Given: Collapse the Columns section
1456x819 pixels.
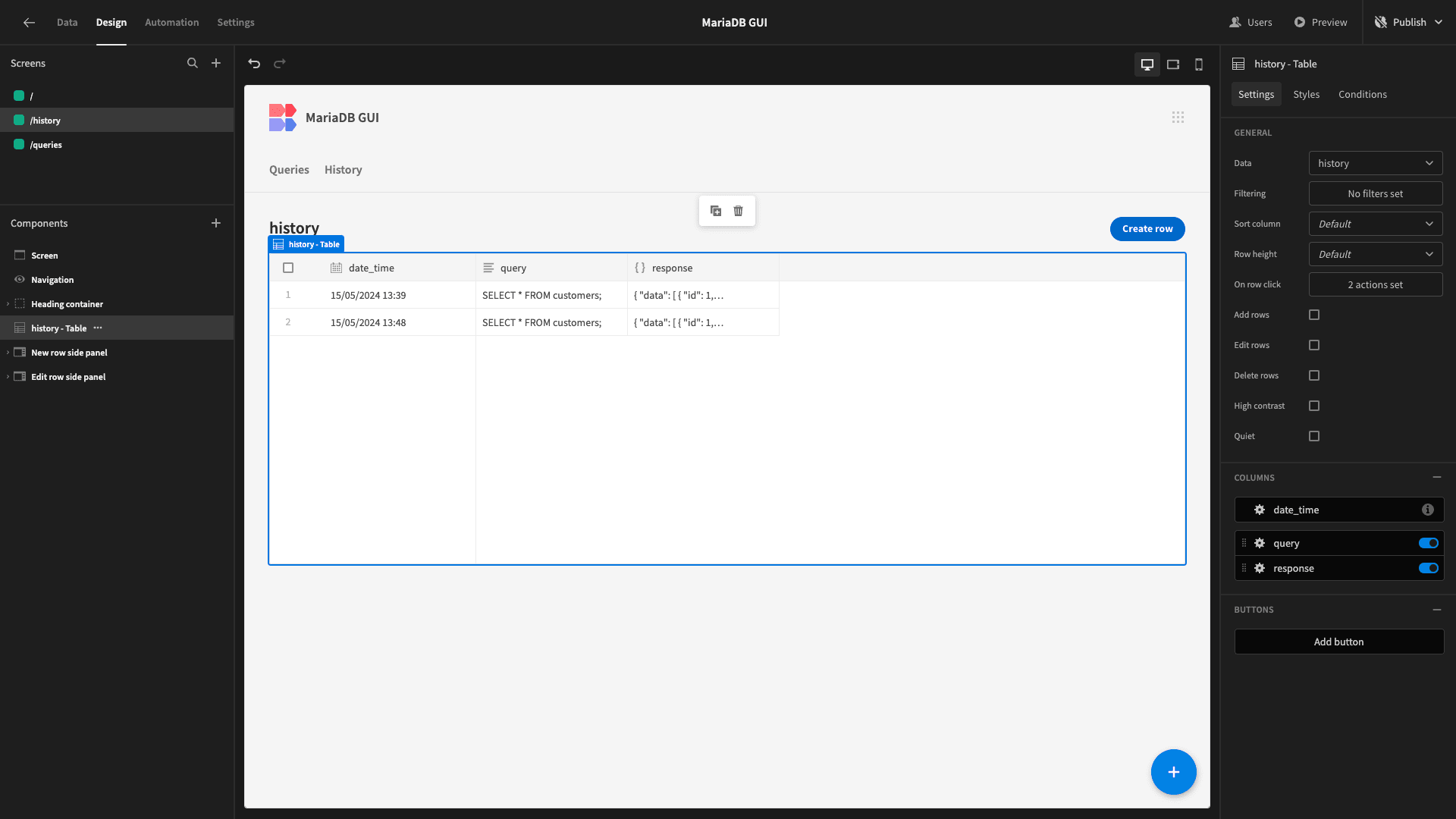Looking at the screenshot, I should [1437, 477].
